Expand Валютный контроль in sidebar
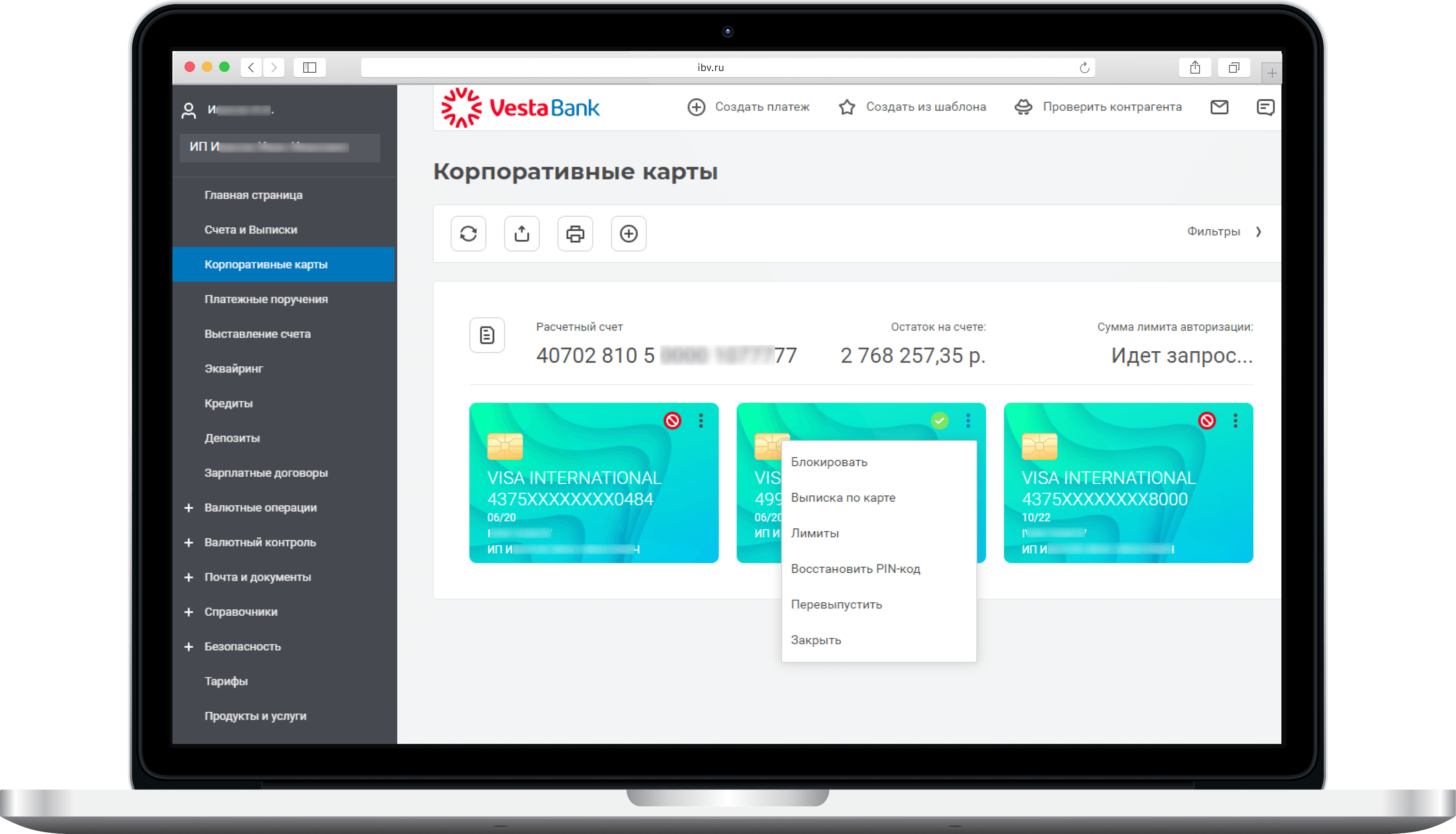1456x834 pixels. 188,543
